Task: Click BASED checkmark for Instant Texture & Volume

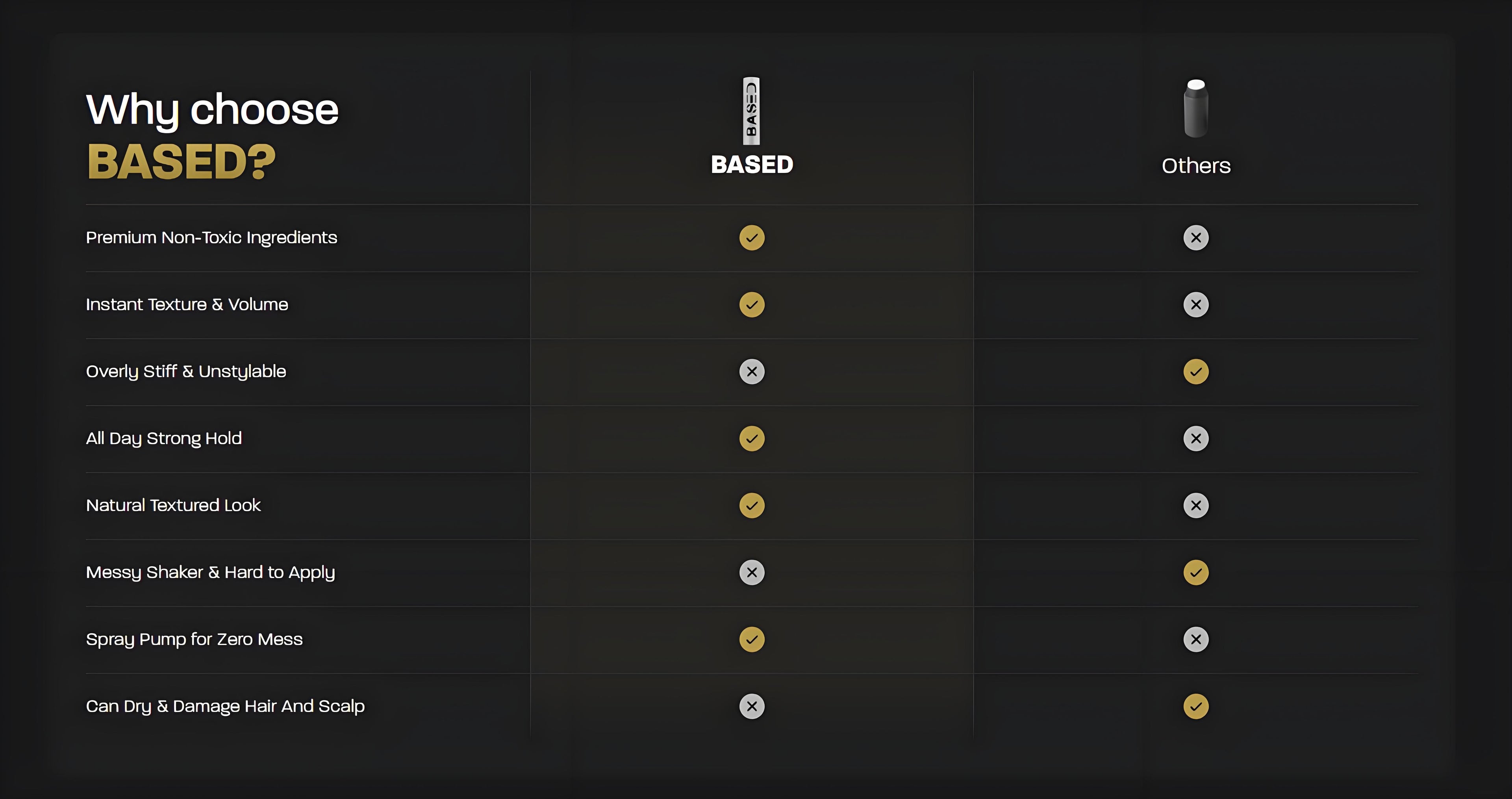Action: pyautogui.click(x=752, y=305)
